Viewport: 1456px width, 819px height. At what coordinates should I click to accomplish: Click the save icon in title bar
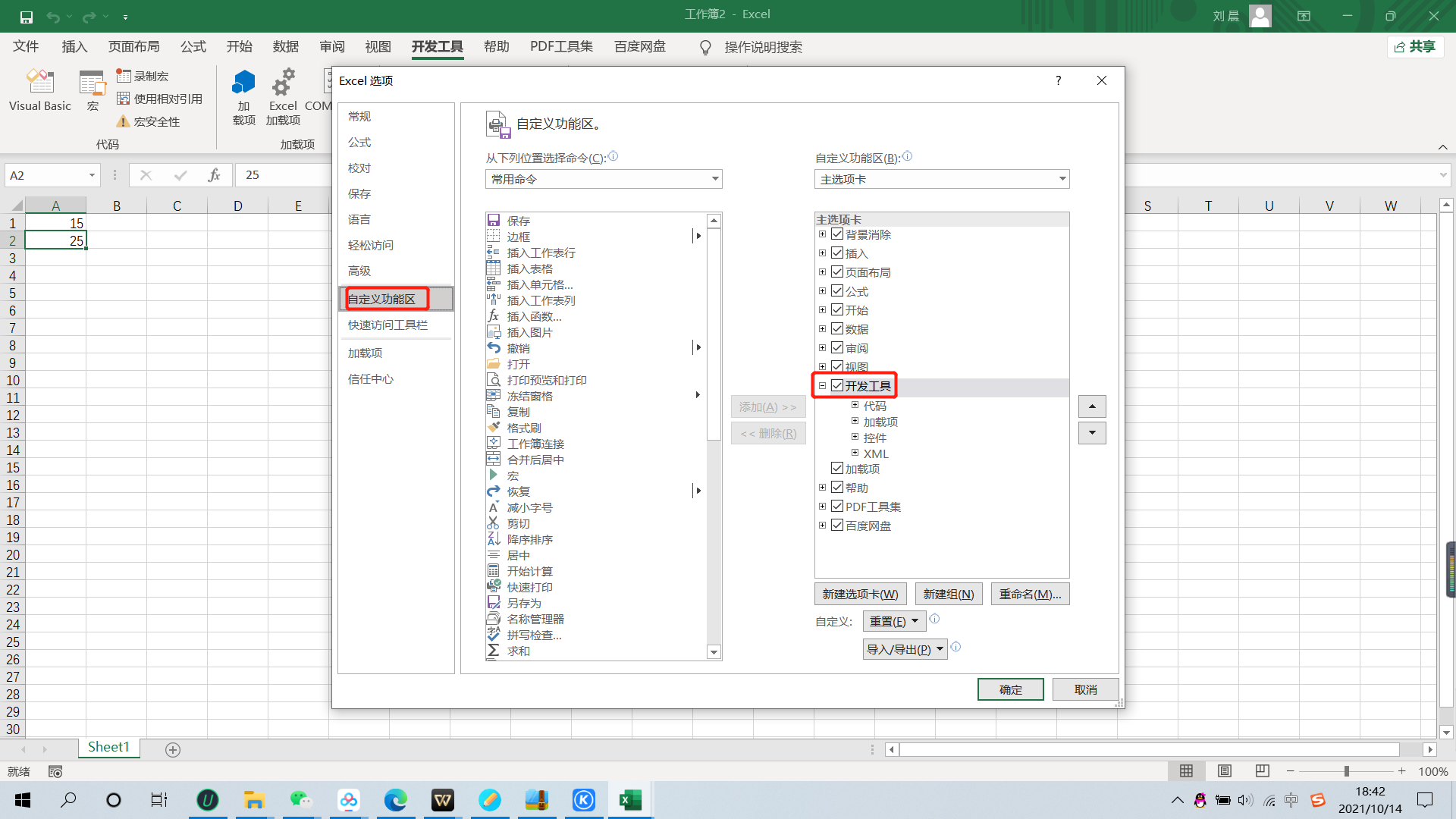click(x=26, y=17)
